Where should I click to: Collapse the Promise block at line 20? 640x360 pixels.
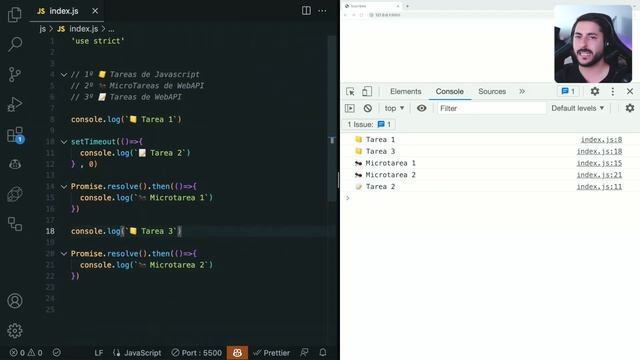tap(64, 254)
